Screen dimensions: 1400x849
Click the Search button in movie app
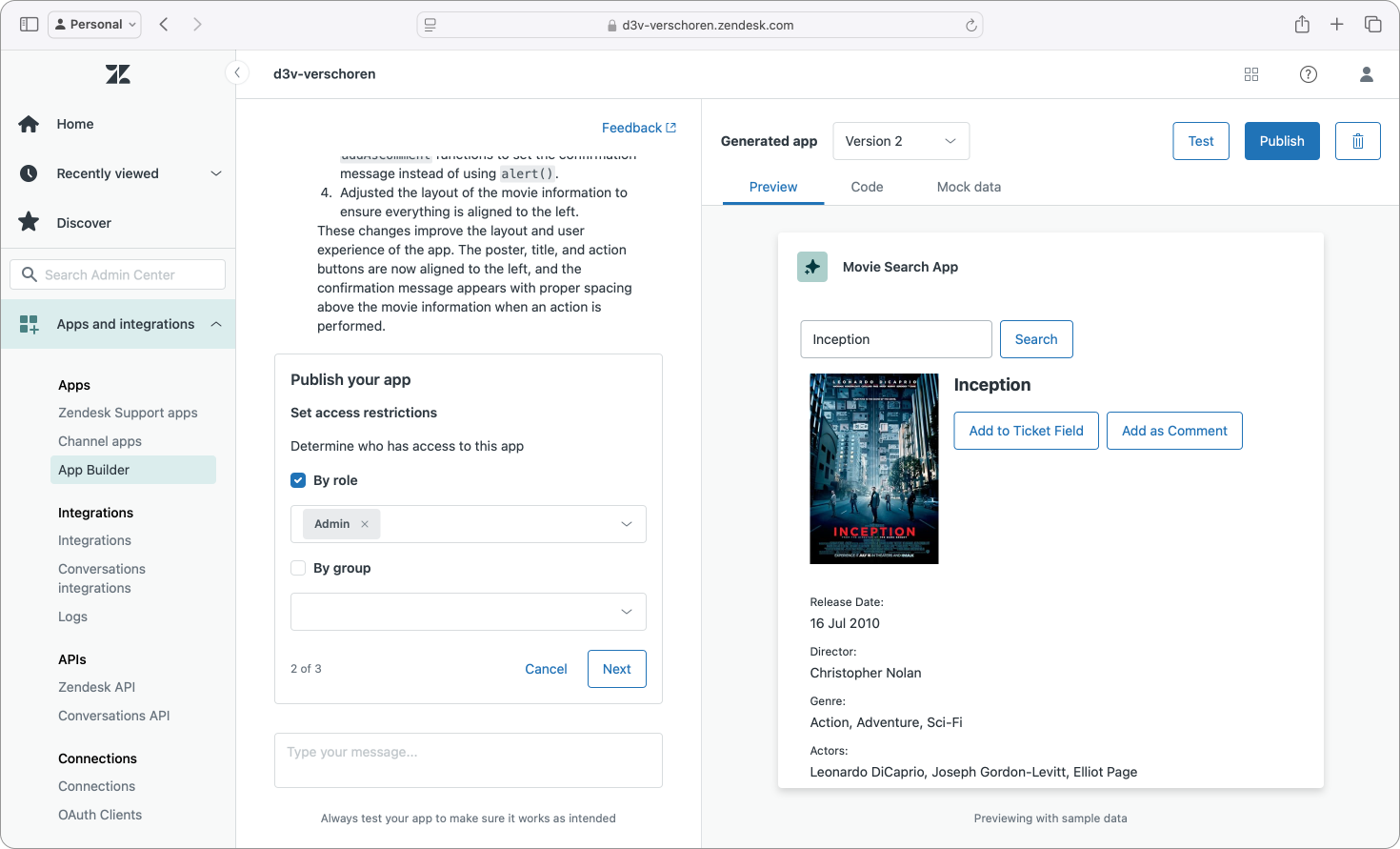(1036, 339)
